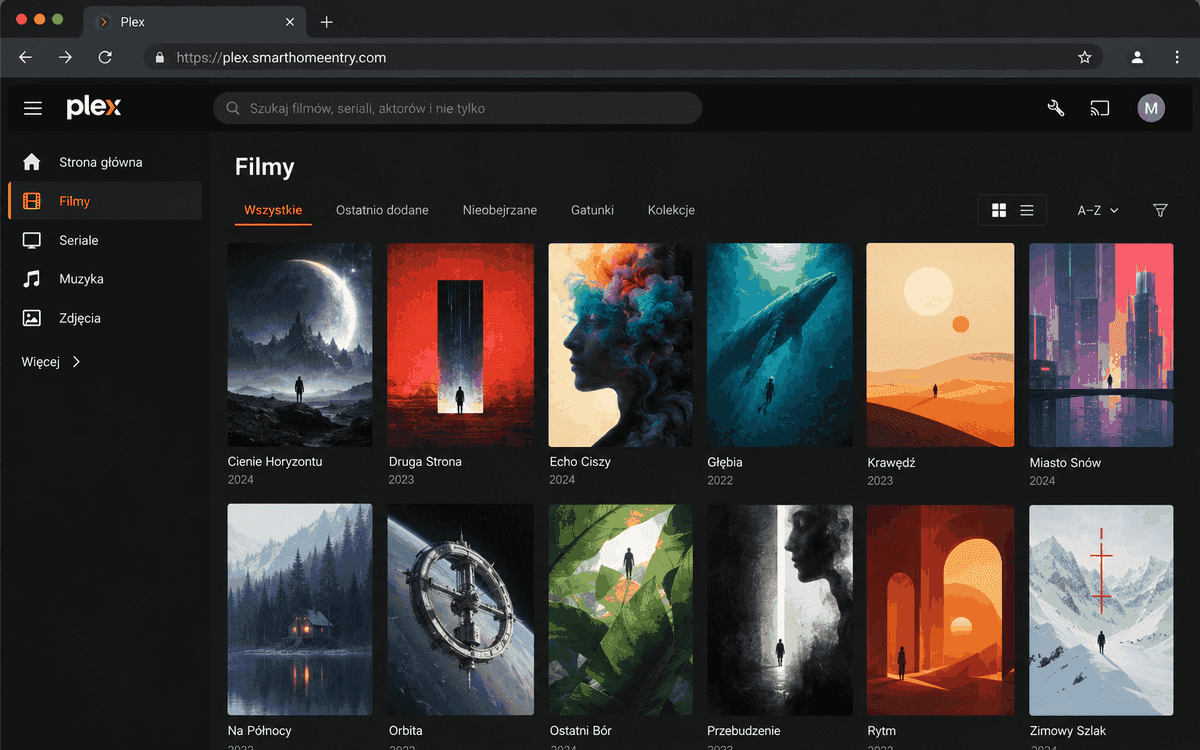Open the browser three-dot menu
The height and width of the screenshot is (750, 1200).
point(1178,58)
